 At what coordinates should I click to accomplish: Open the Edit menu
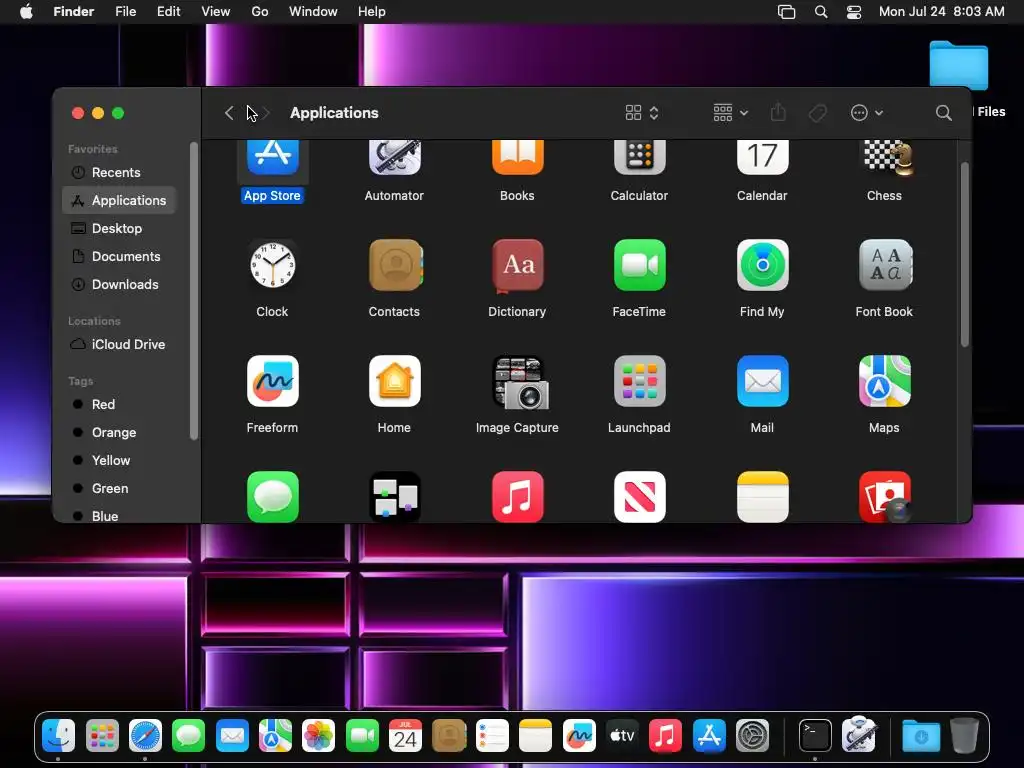pyautogui.click(x=168, y=12)
